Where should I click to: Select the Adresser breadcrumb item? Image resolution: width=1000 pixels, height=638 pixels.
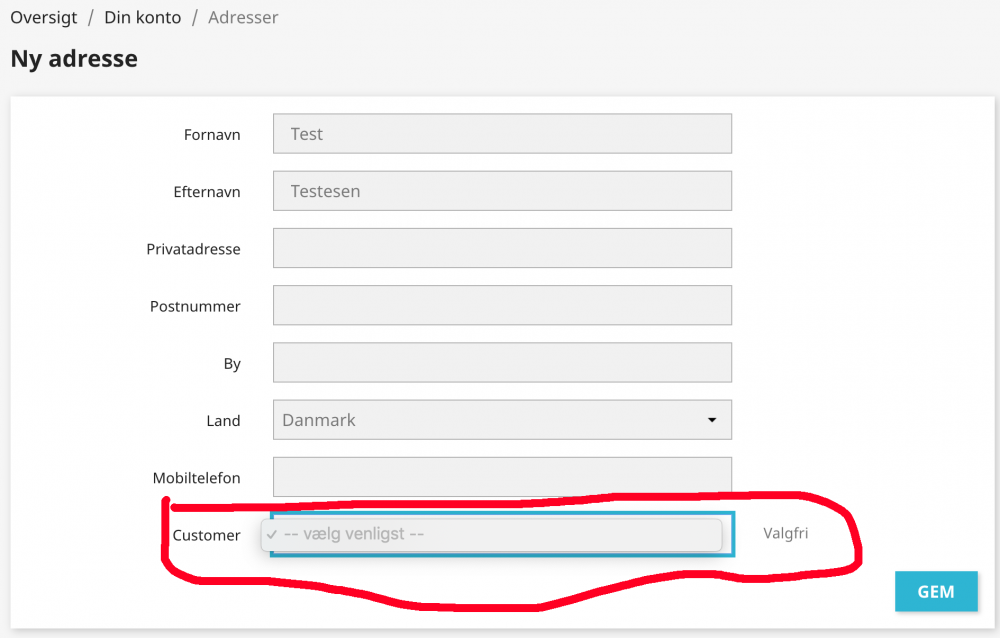(x=243, y=17)
